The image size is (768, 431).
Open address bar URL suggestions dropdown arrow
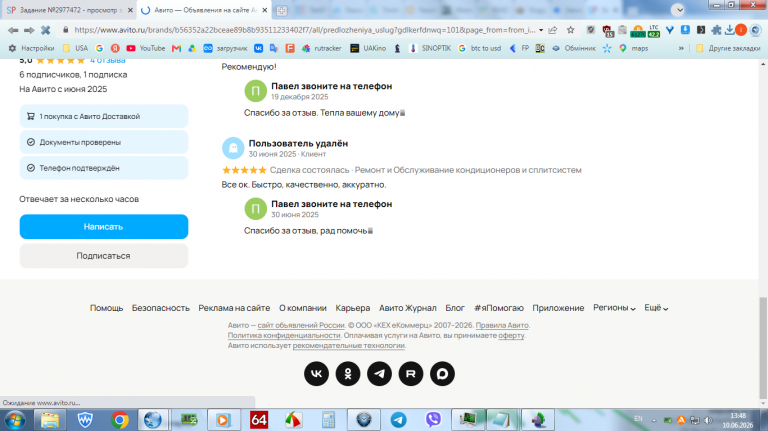(541, 30)
